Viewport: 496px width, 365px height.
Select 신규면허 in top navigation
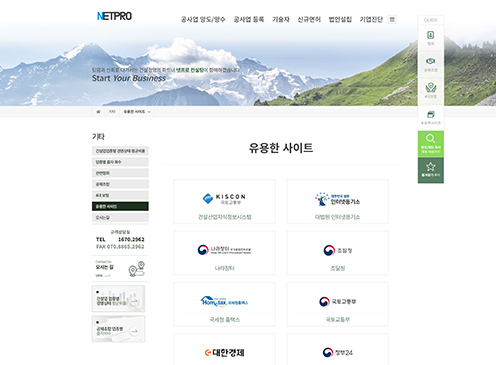[x=309, y=20]
